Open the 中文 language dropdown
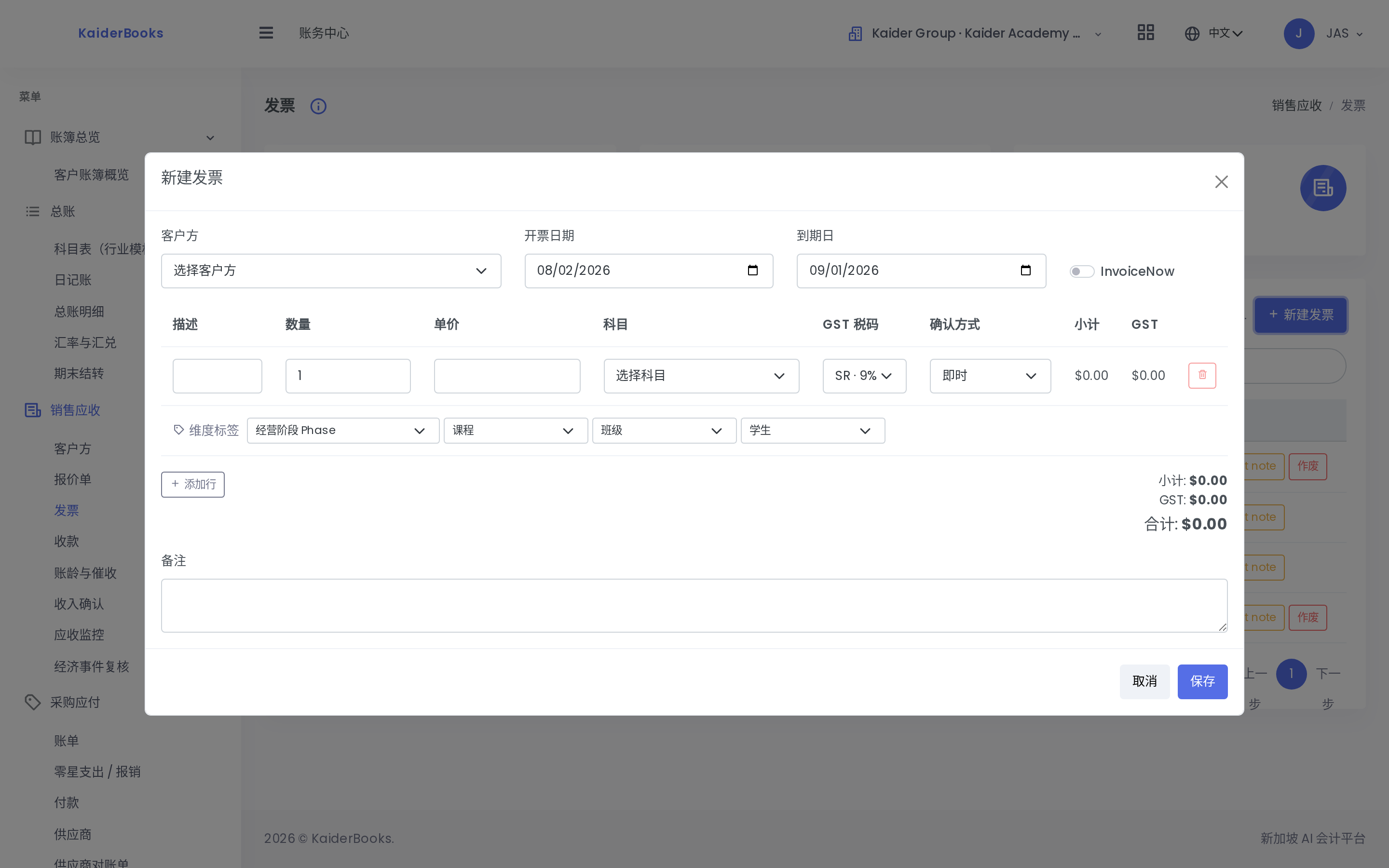Viewport: 1389px width, 868px height. 1225,33
